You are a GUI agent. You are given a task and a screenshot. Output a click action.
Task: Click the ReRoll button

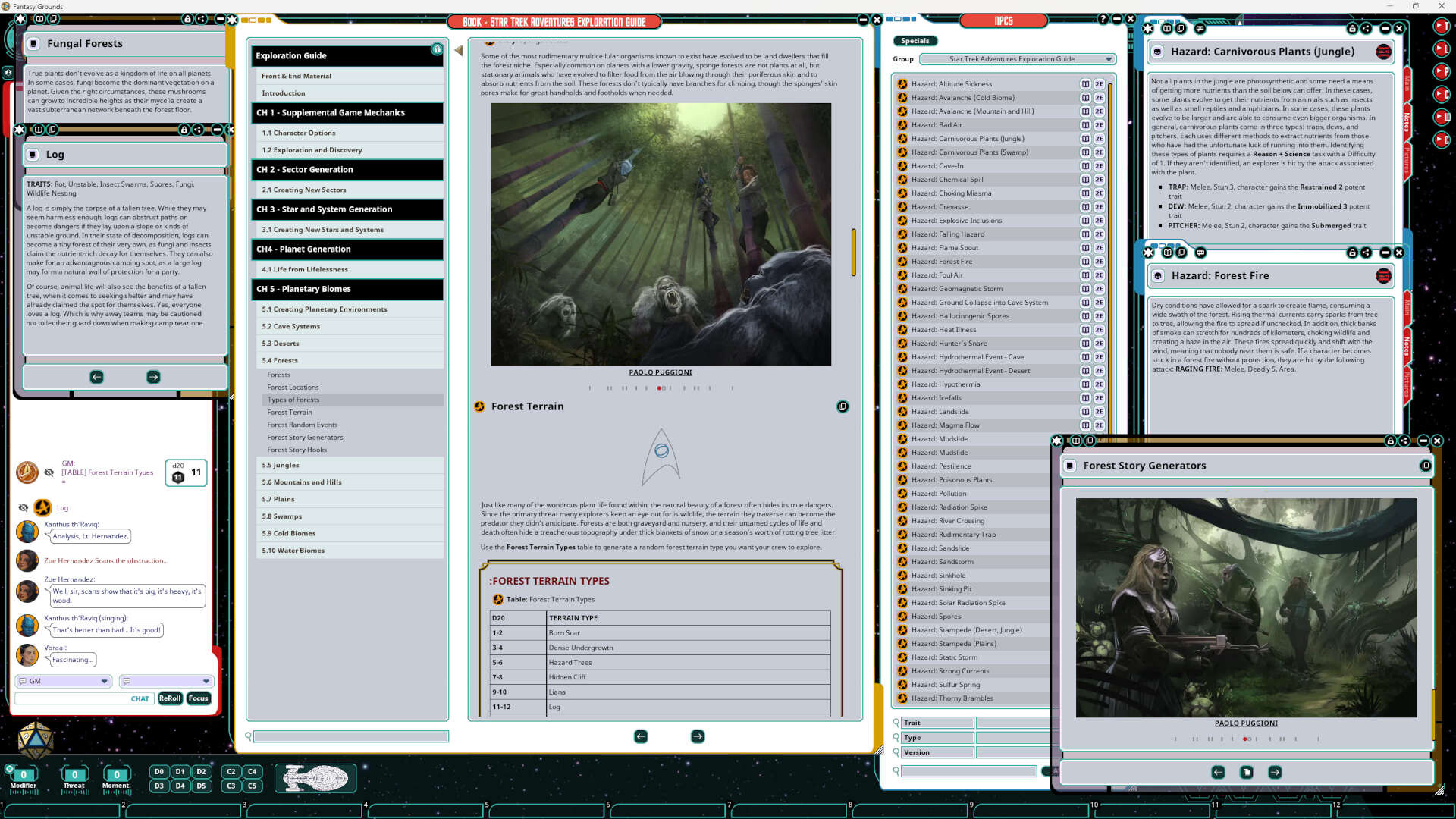(x=170, y=698)
